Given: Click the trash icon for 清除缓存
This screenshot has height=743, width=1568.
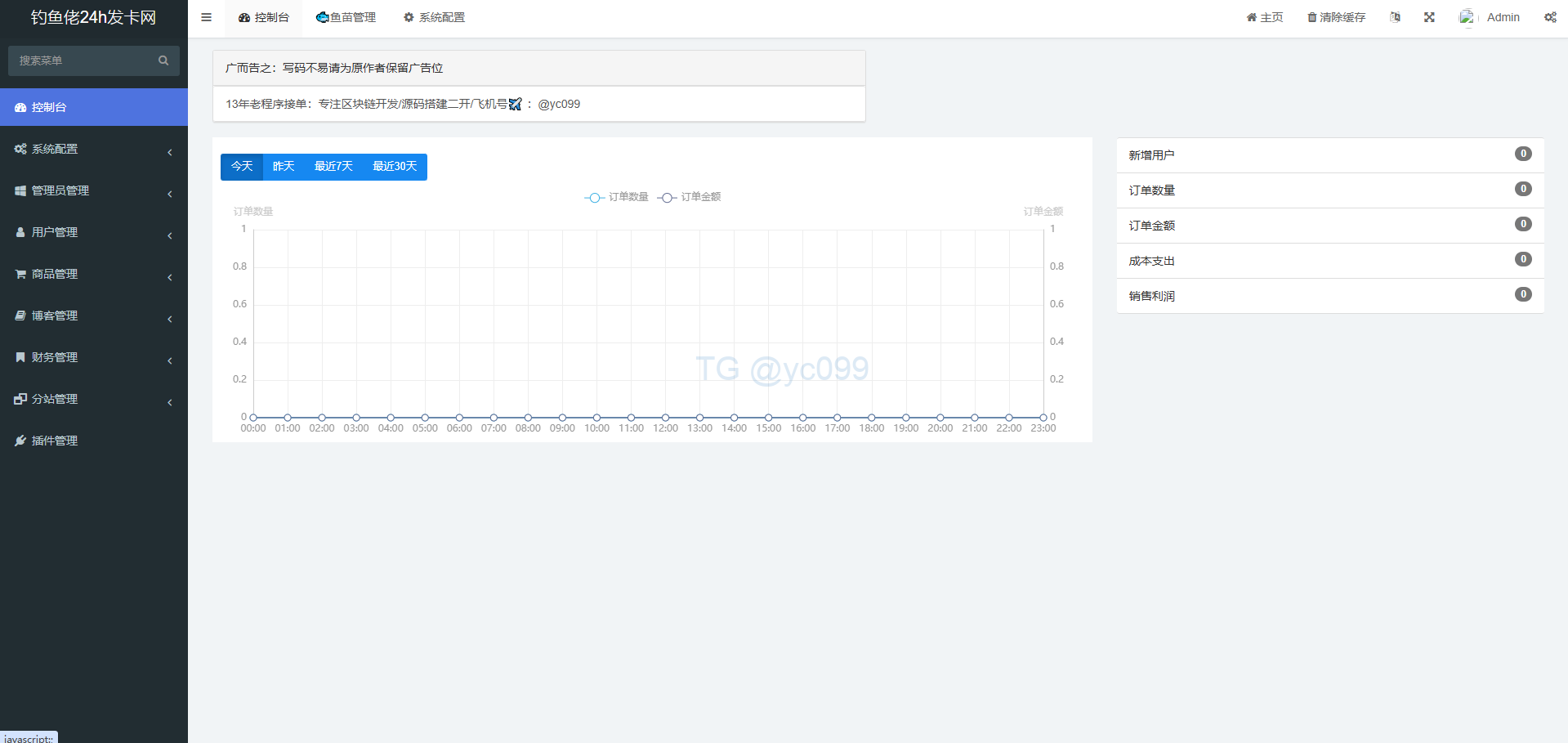Looking at the screenshot, I should pyautogui.click(x=1311, y=18).
